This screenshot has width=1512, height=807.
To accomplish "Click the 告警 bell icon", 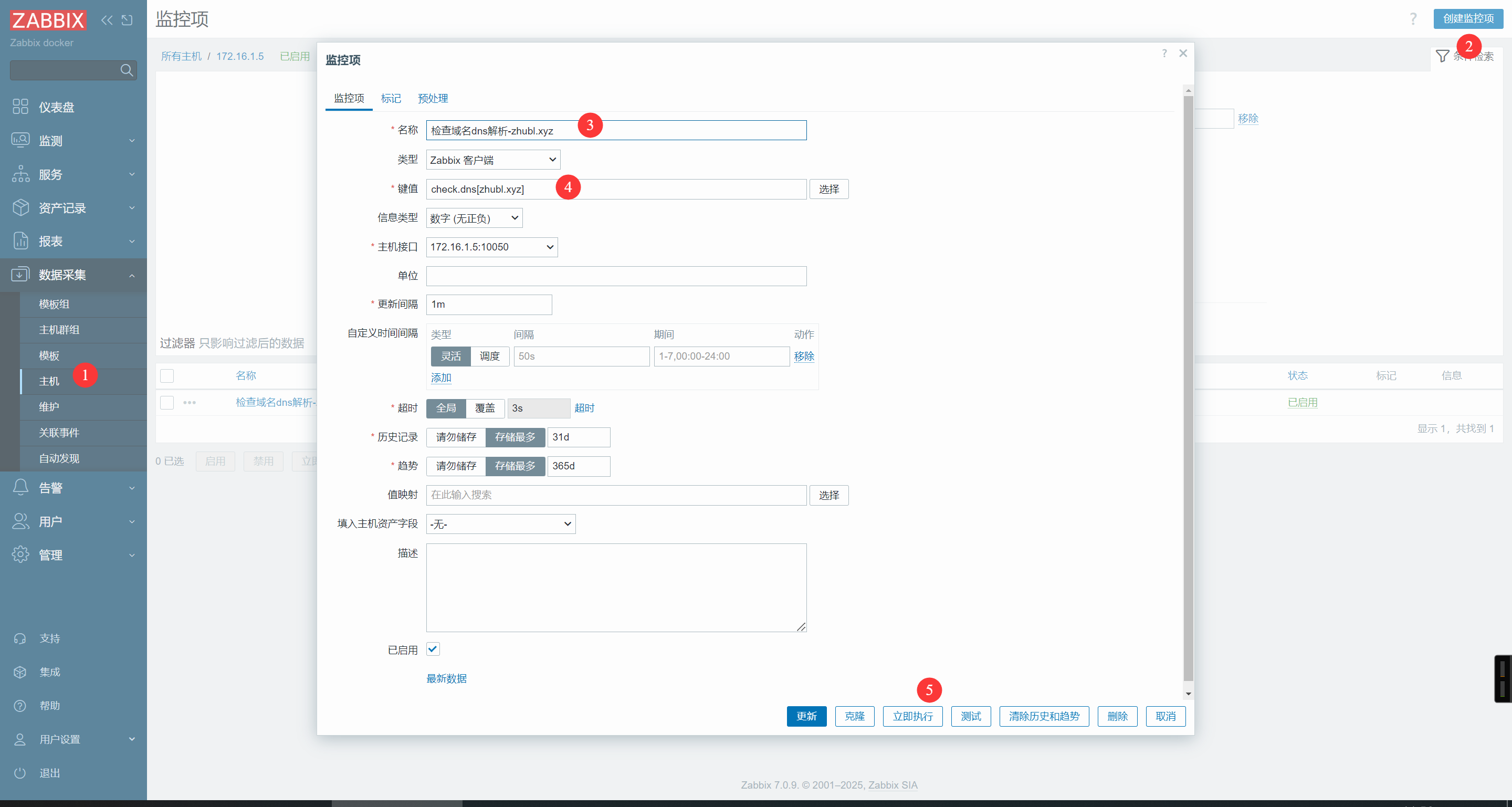I will pos(20,487).
